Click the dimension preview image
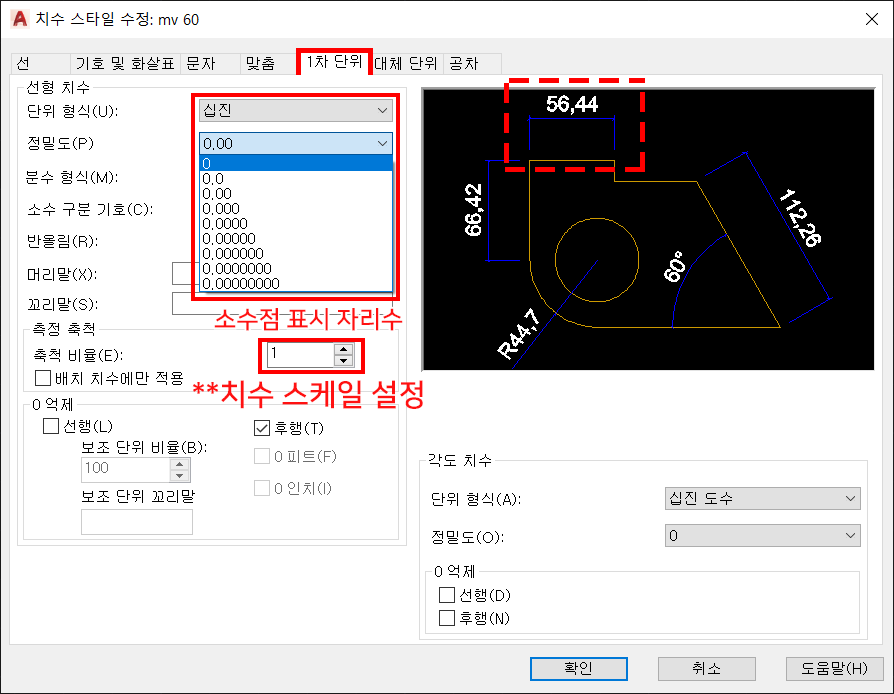 coord(648,229)
